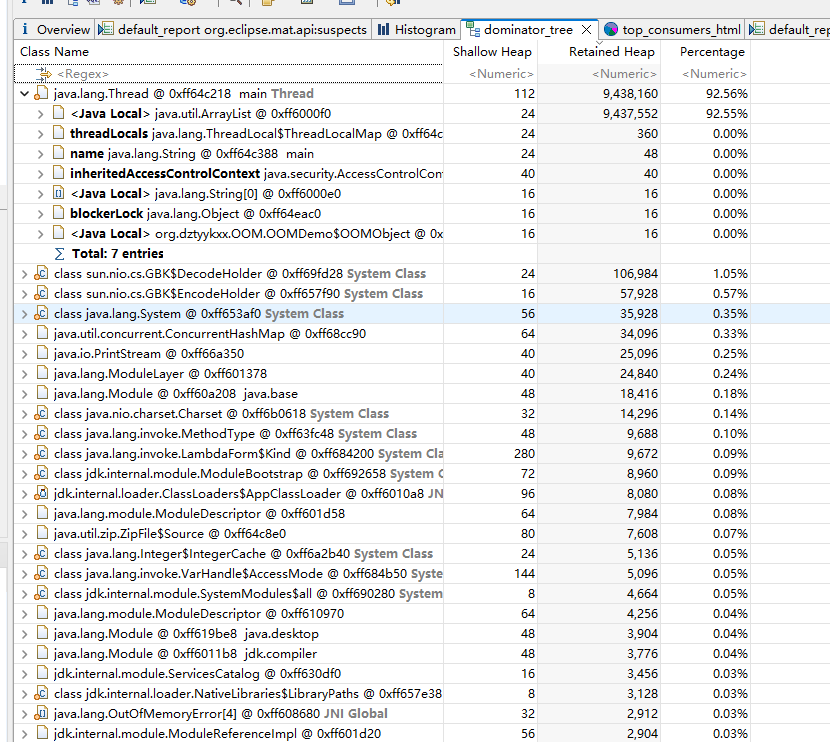Click the AppClassLoader object icon
The height and width of the screenshot is (742, 830).
coord(41,493)
